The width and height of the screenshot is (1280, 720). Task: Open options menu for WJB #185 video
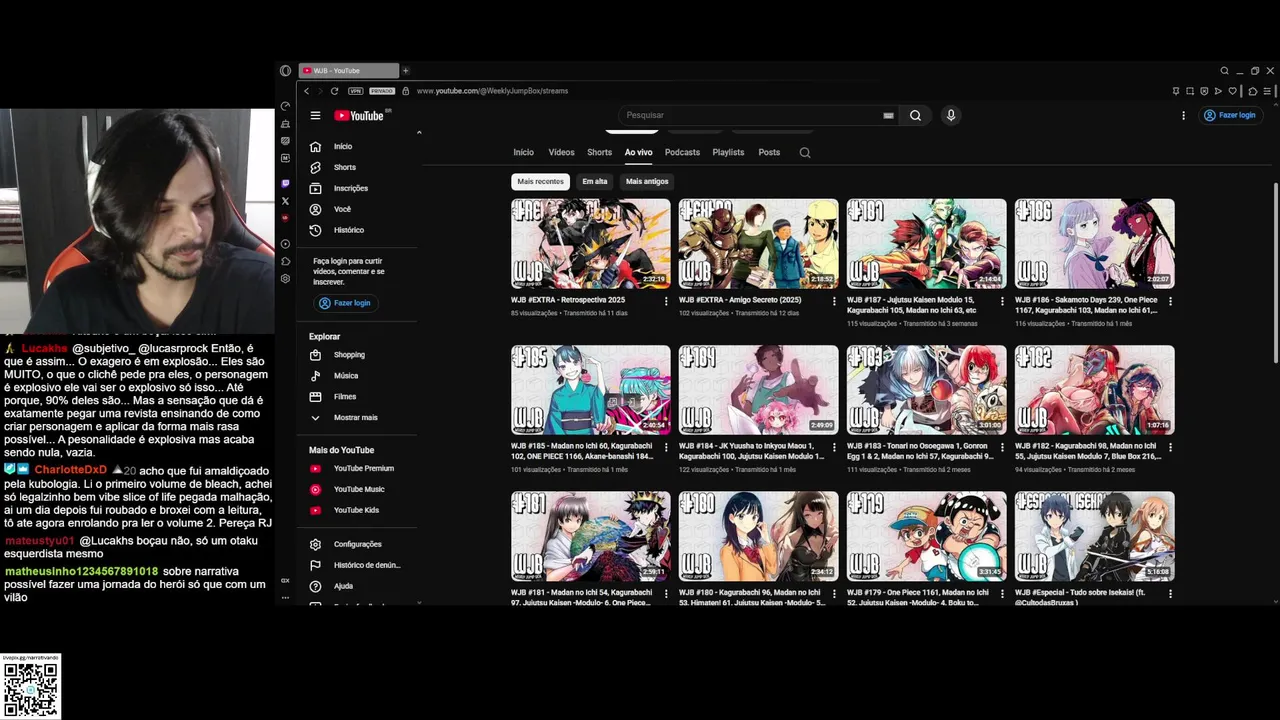tap(667, 447)
